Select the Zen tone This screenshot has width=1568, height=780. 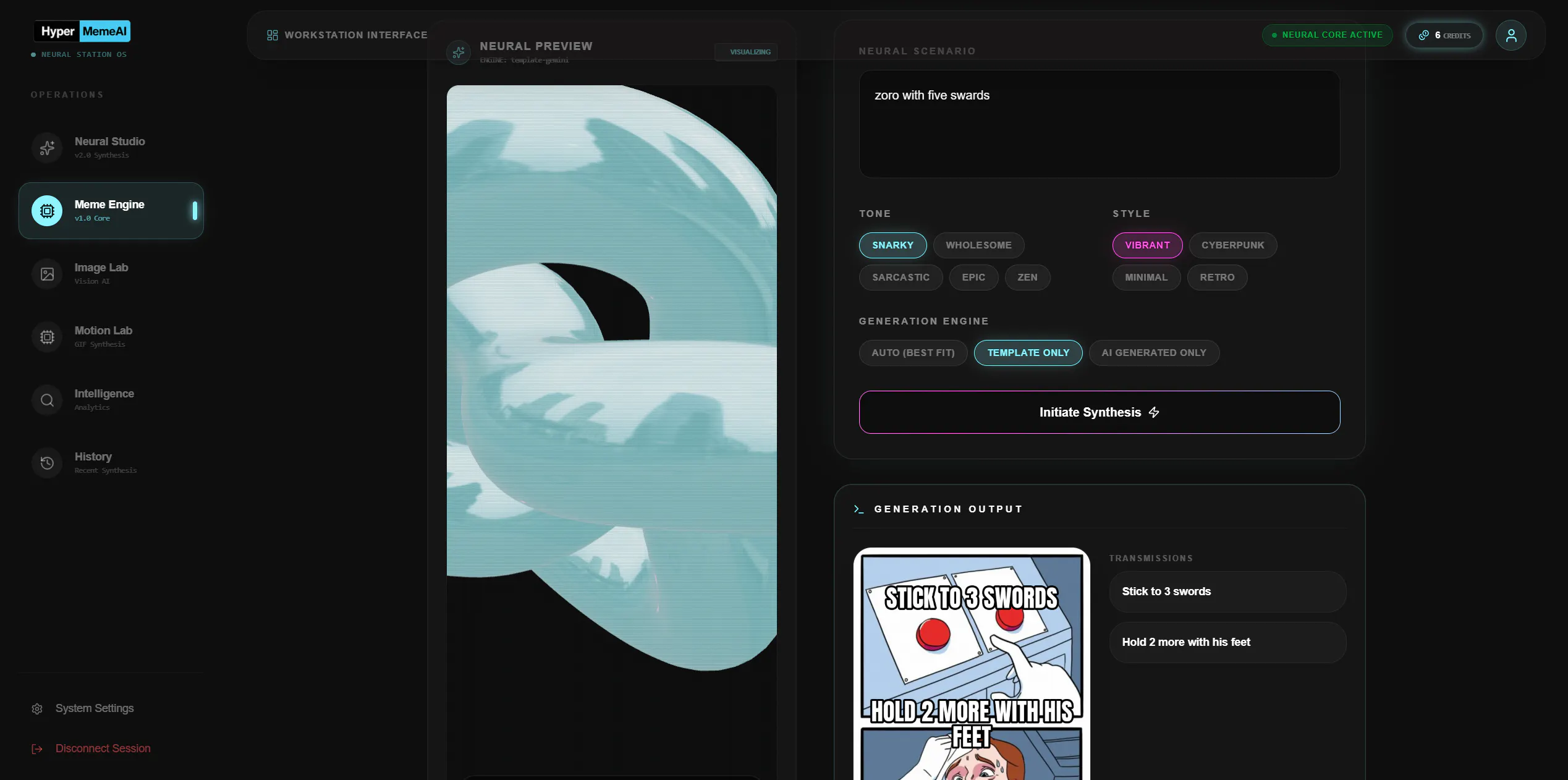tap(1027, 278)
